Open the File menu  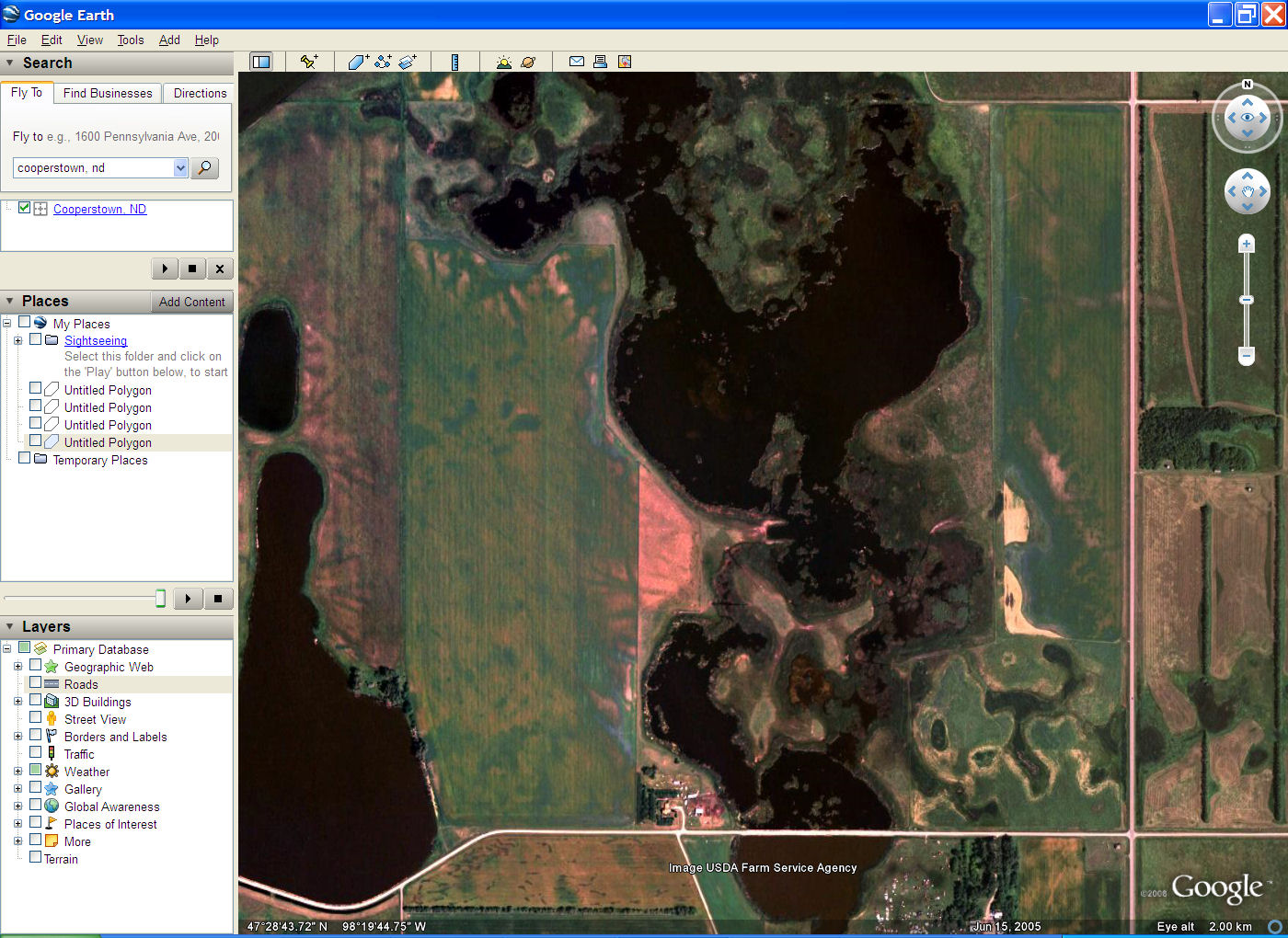point(17,40)
